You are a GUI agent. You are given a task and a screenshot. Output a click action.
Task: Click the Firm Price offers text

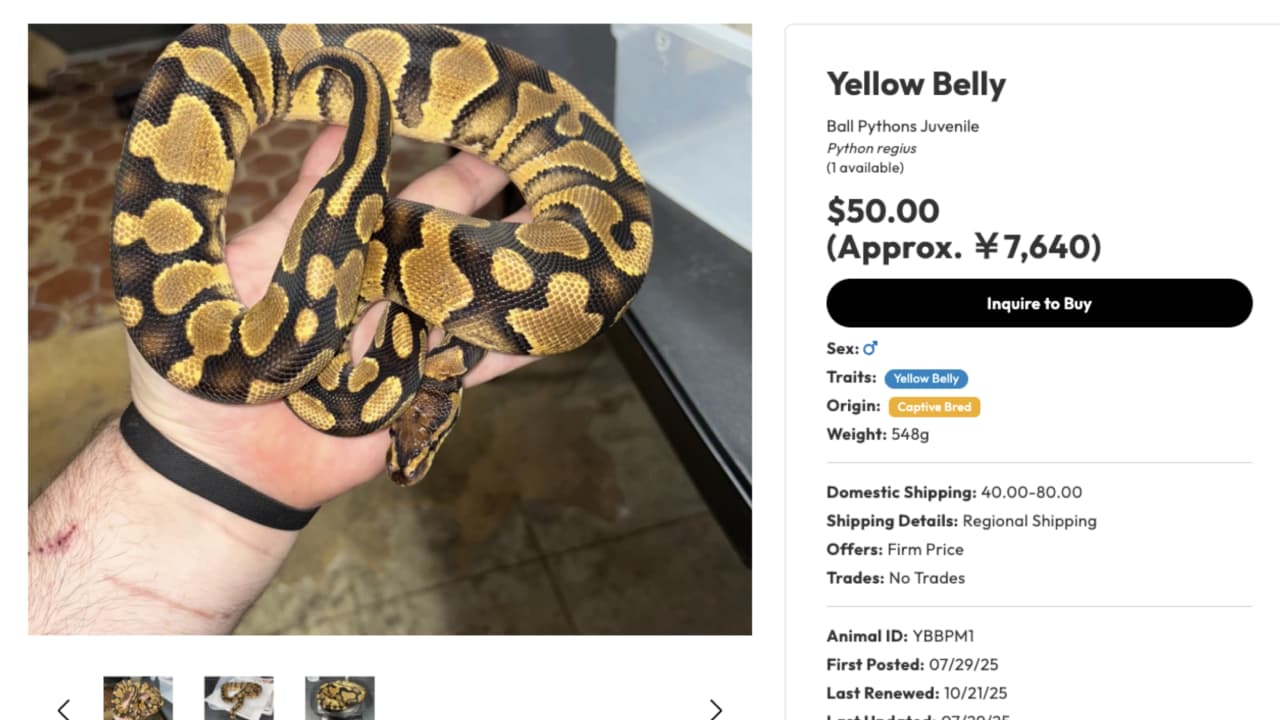pyautogui.click(x=925, y=549)
